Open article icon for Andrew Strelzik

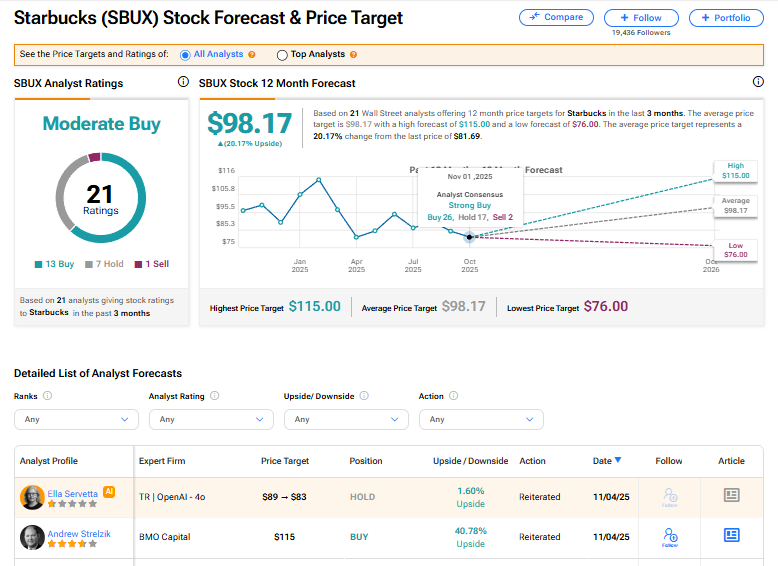pyautogui.click(x=731, y=536)
